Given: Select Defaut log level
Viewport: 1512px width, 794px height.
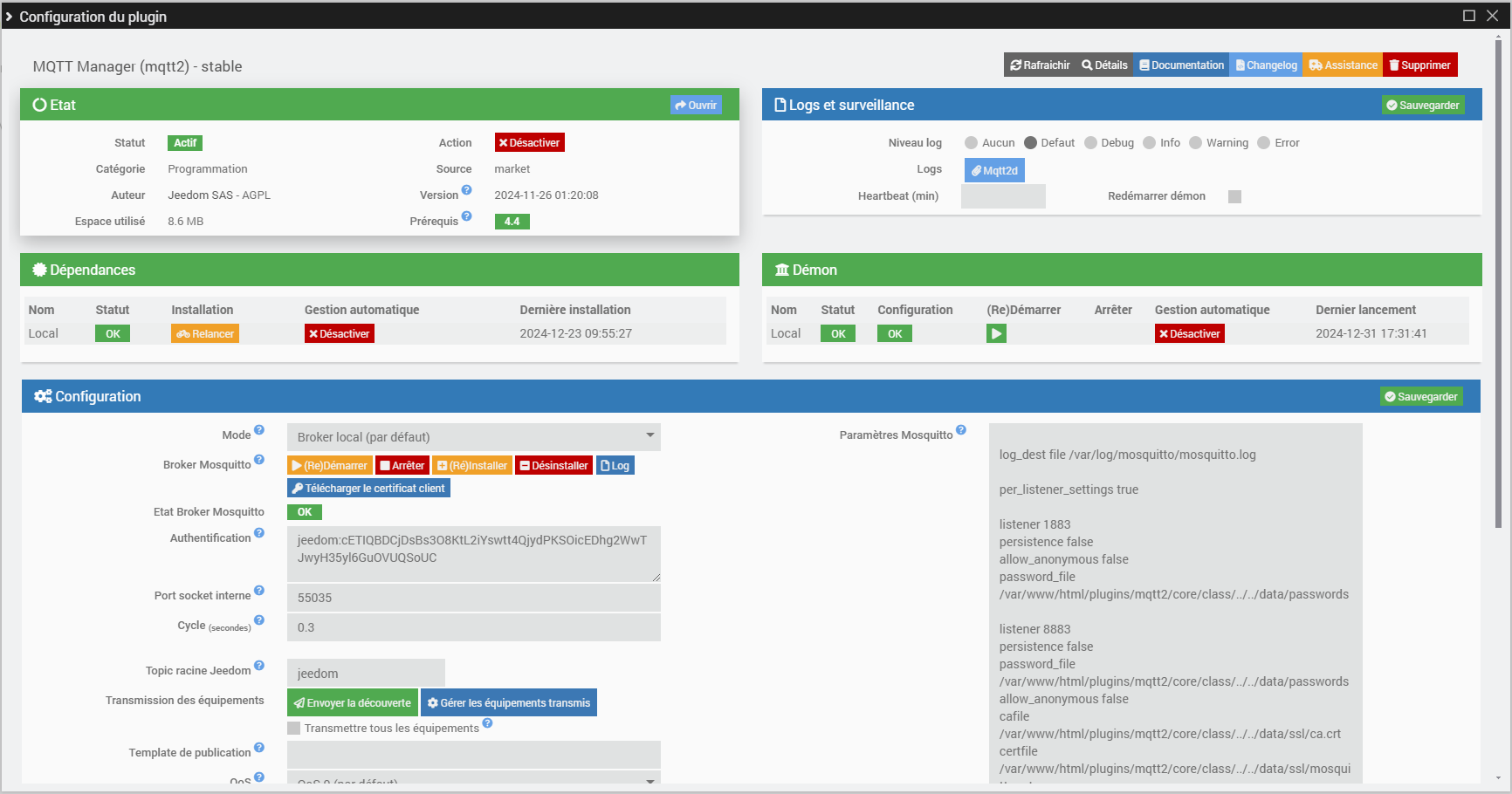Looking at the screenshot, I should [x=1030, y=143].
